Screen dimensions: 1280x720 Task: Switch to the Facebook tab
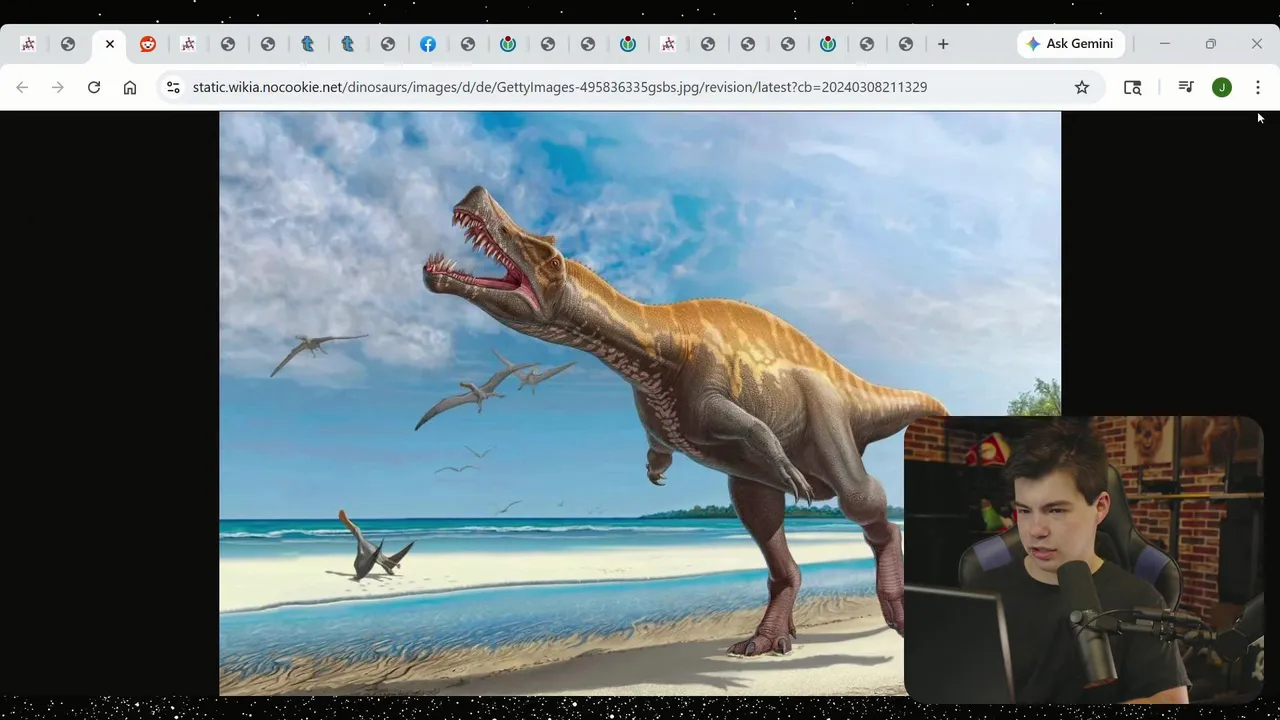click(x=428, y=44)
